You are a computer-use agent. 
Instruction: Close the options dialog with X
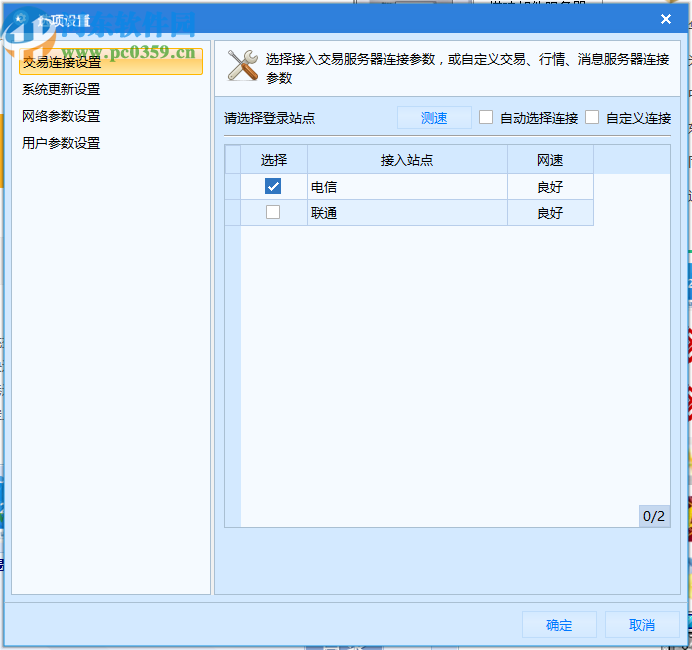point(666,19)
